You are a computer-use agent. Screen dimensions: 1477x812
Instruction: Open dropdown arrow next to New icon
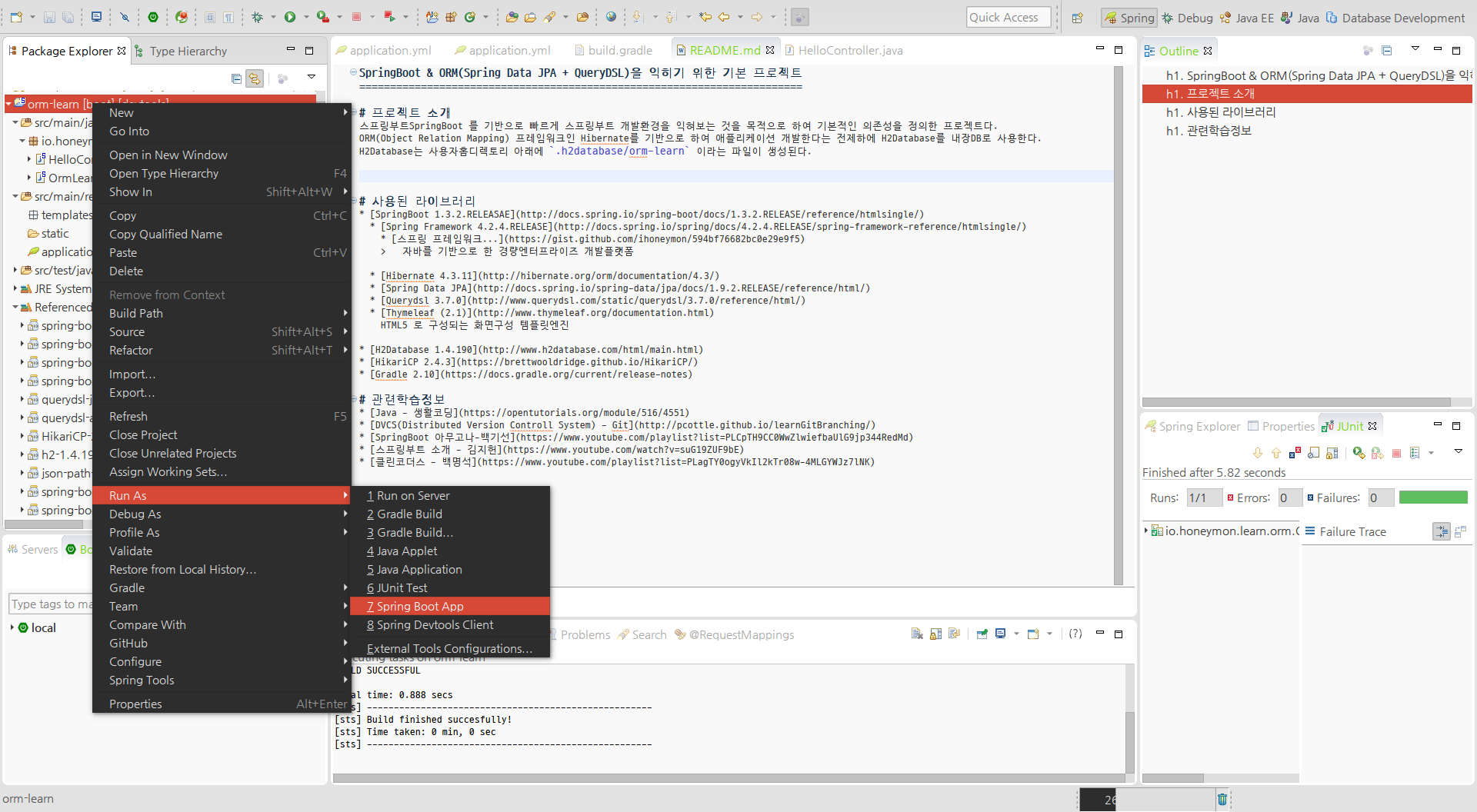click(x=32, y=17)
